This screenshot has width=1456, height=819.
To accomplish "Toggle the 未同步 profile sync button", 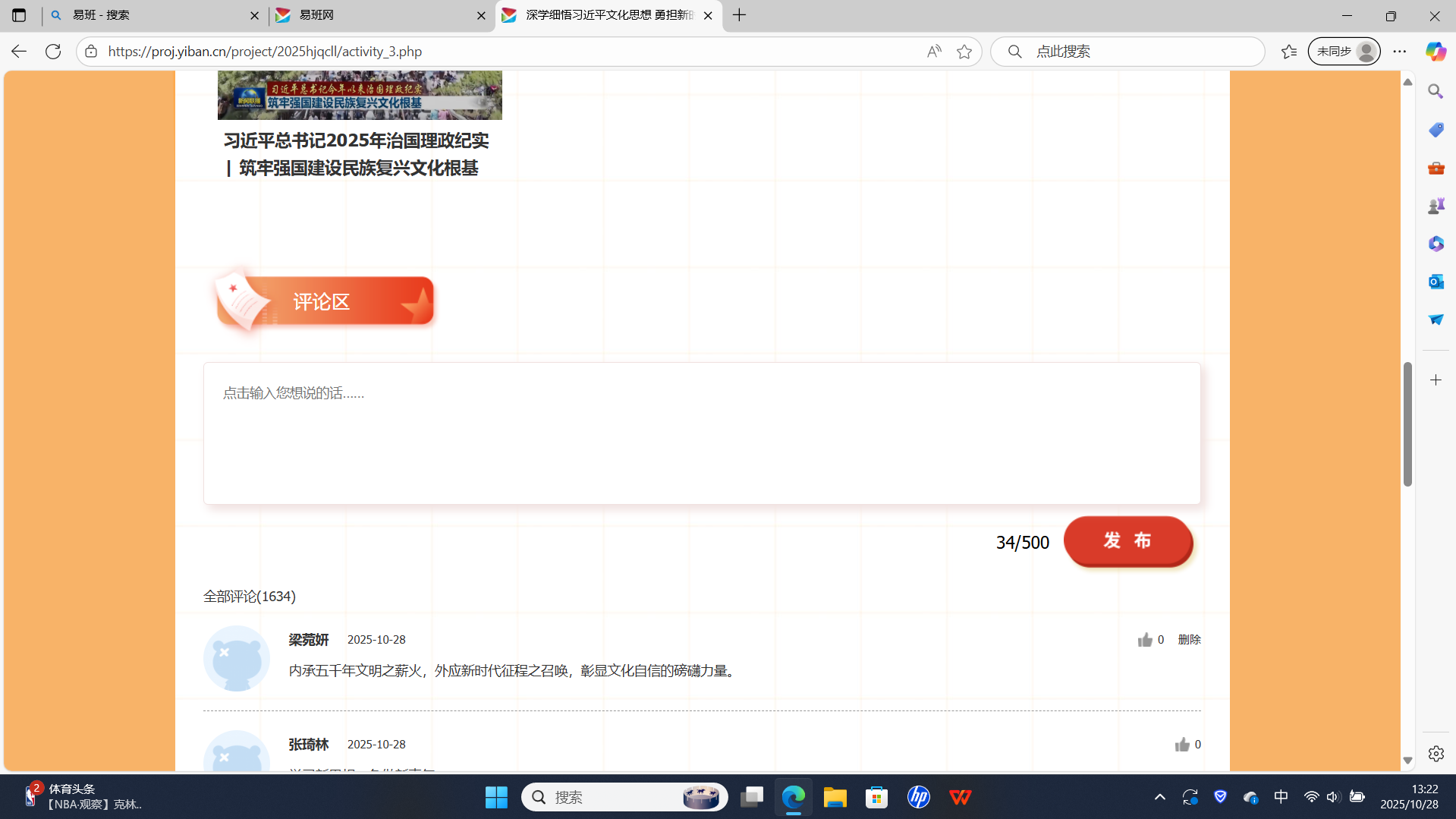I will tap(1344, 52).
